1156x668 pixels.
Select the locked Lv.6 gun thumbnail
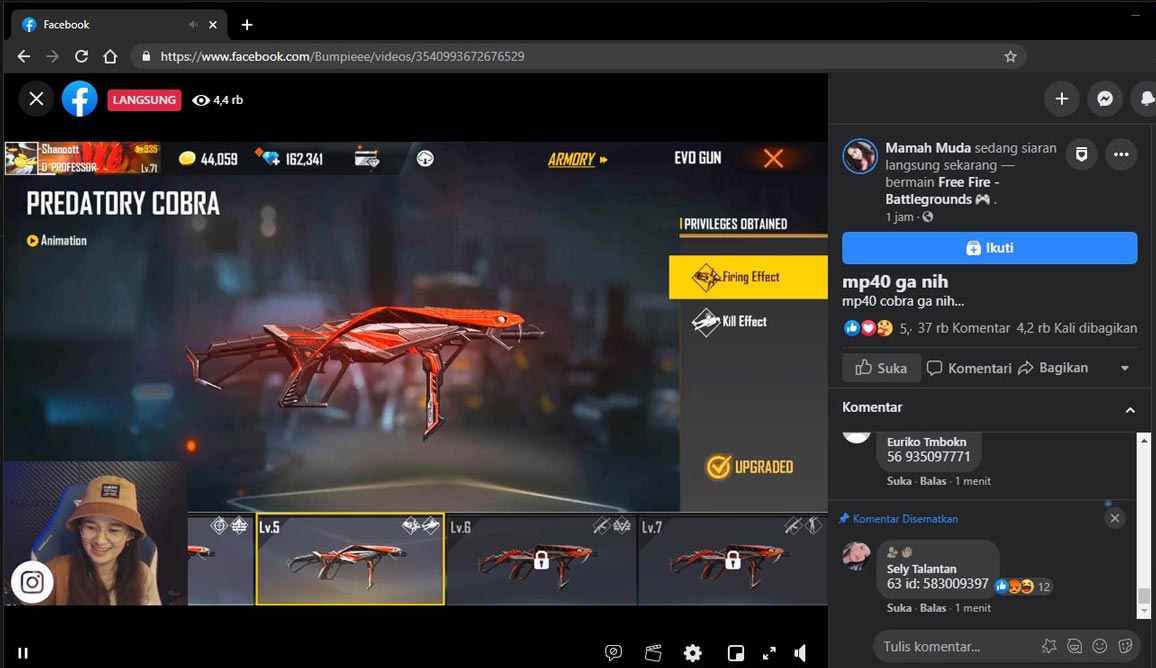(541, 560)
